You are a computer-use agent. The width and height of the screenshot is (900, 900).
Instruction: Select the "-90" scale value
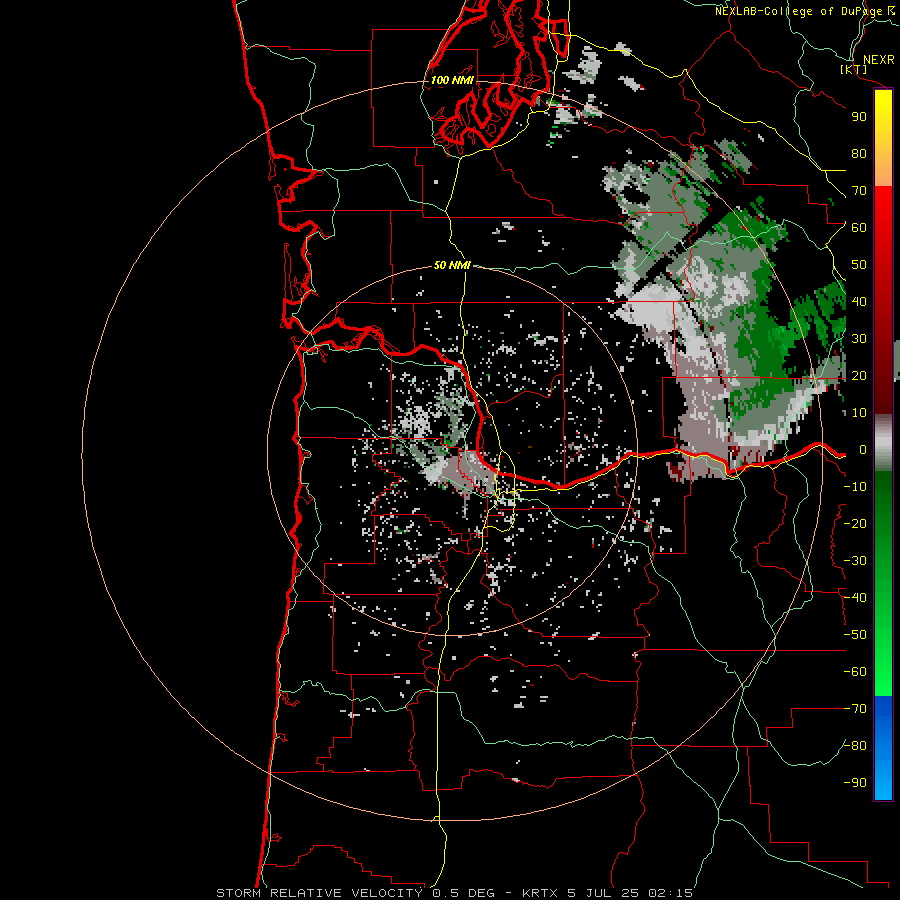[x=855, y=783]
